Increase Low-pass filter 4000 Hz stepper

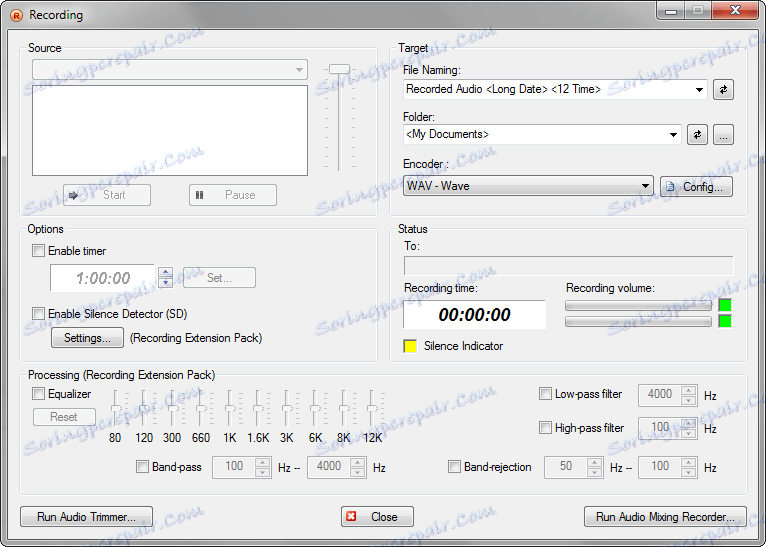(688, 391)
